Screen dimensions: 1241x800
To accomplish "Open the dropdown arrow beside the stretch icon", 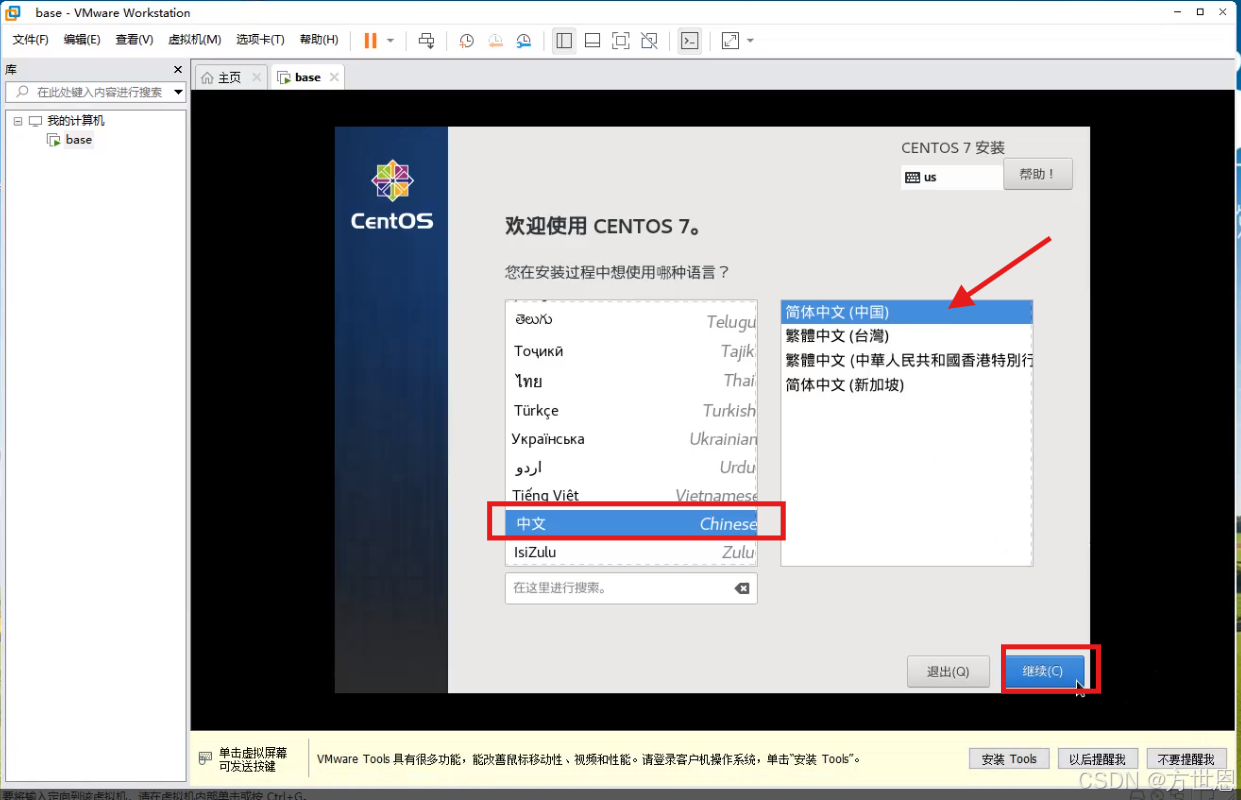I will pyautogui.click(x=750, y=41).
